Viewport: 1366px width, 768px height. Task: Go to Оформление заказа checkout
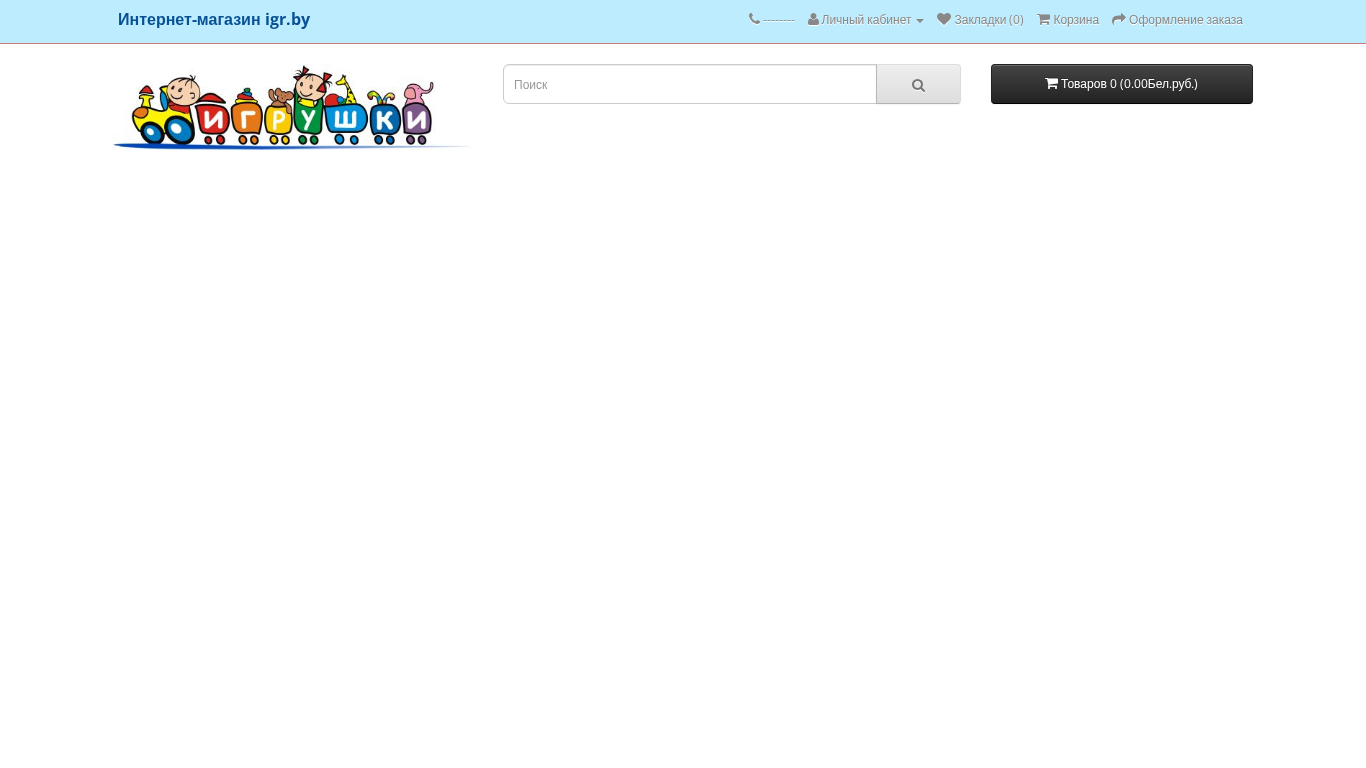1177,20
